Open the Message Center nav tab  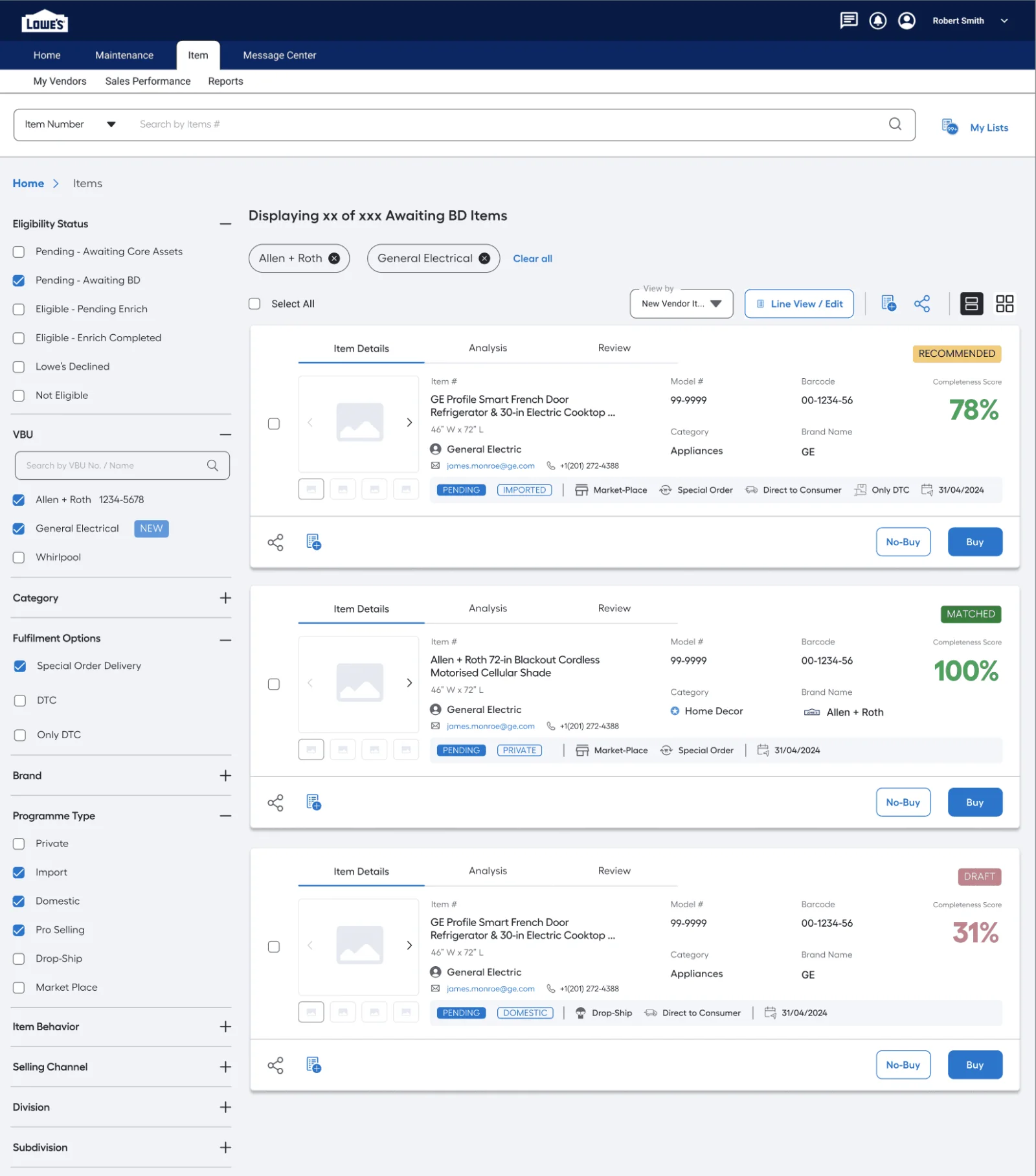[280, 55]
